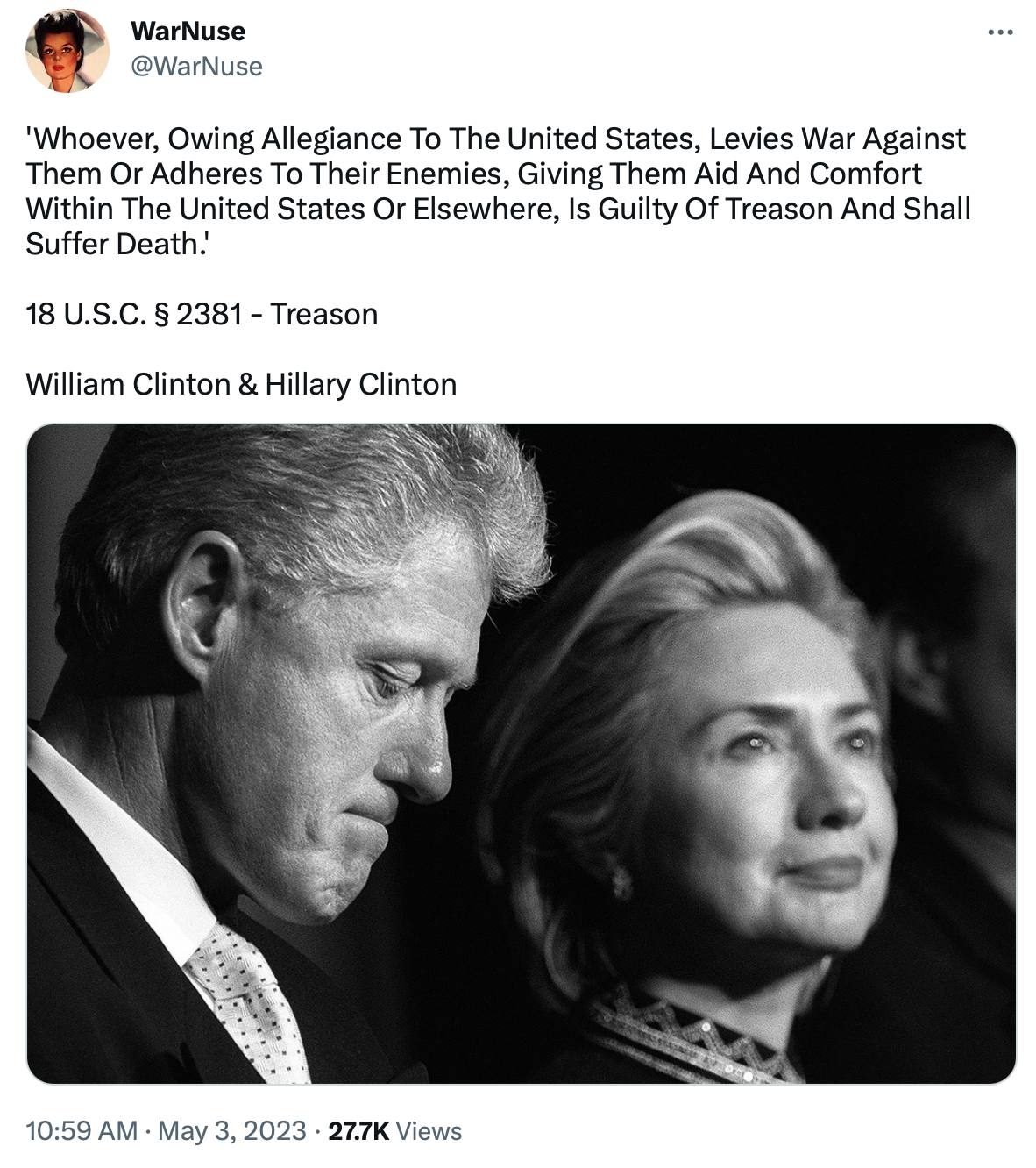
Task: Click the 10:59 AM timestamp
Action: [82, 1131]
